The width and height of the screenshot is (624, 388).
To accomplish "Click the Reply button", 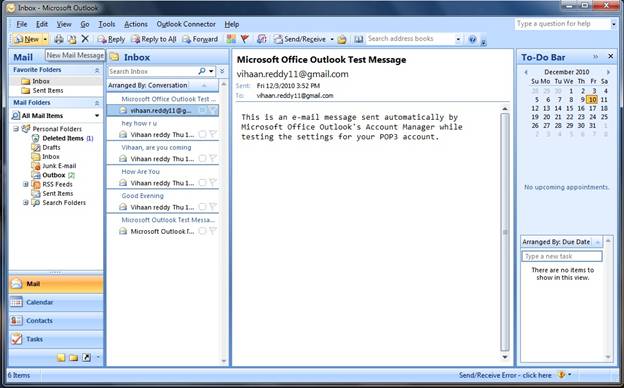I will click(x=111, y=39).
